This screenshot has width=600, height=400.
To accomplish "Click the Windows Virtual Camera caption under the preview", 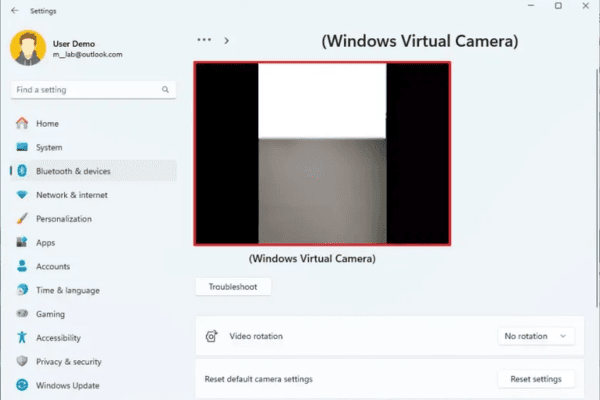I will tap(312, 258).
